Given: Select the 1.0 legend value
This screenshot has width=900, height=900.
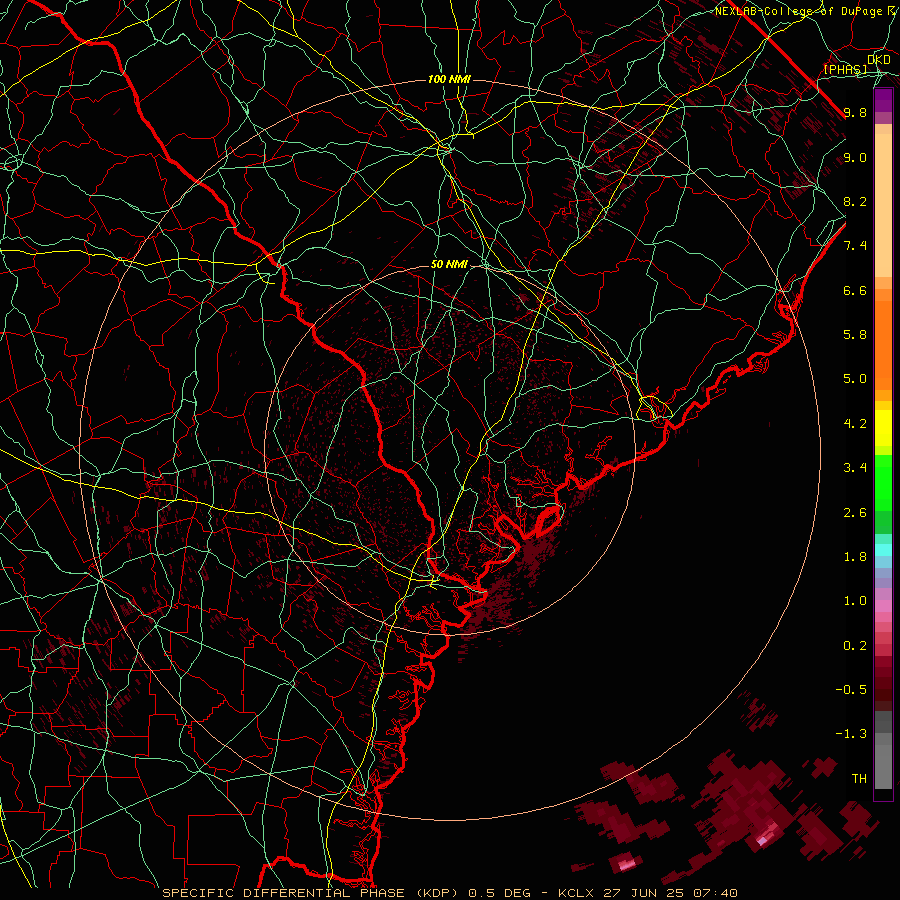Looking at the screenshot, I should tap(855, 601).
